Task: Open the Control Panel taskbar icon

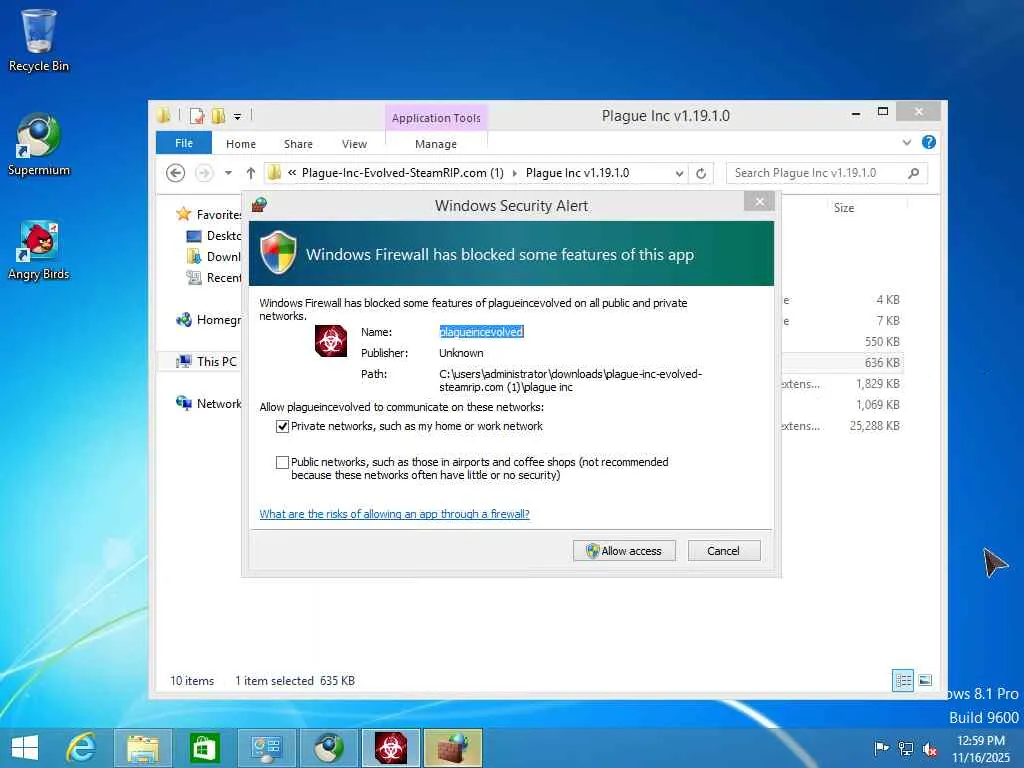Action: (x=266, y=748)
